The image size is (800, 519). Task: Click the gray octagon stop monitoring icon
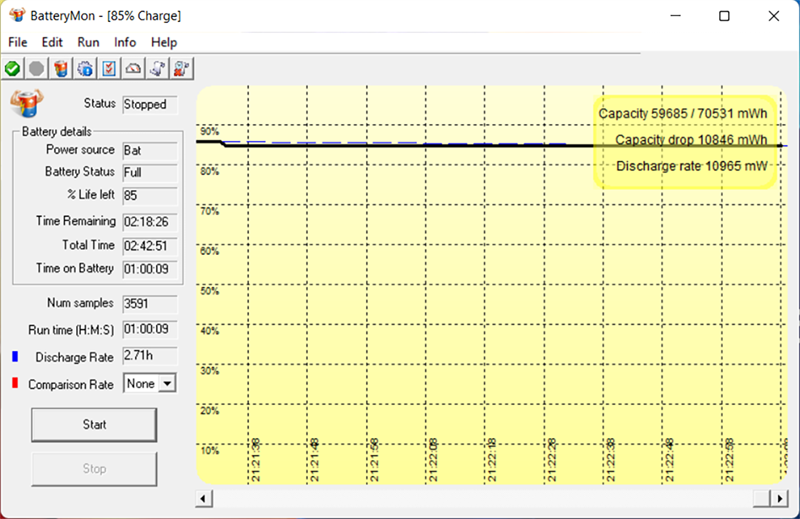[36, 68]
